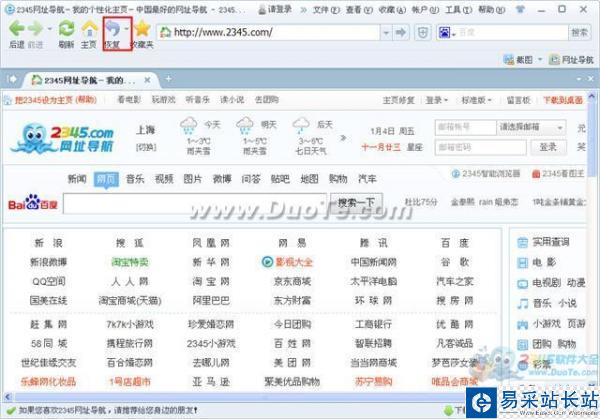Open Favorites star icon

[142, 29]
